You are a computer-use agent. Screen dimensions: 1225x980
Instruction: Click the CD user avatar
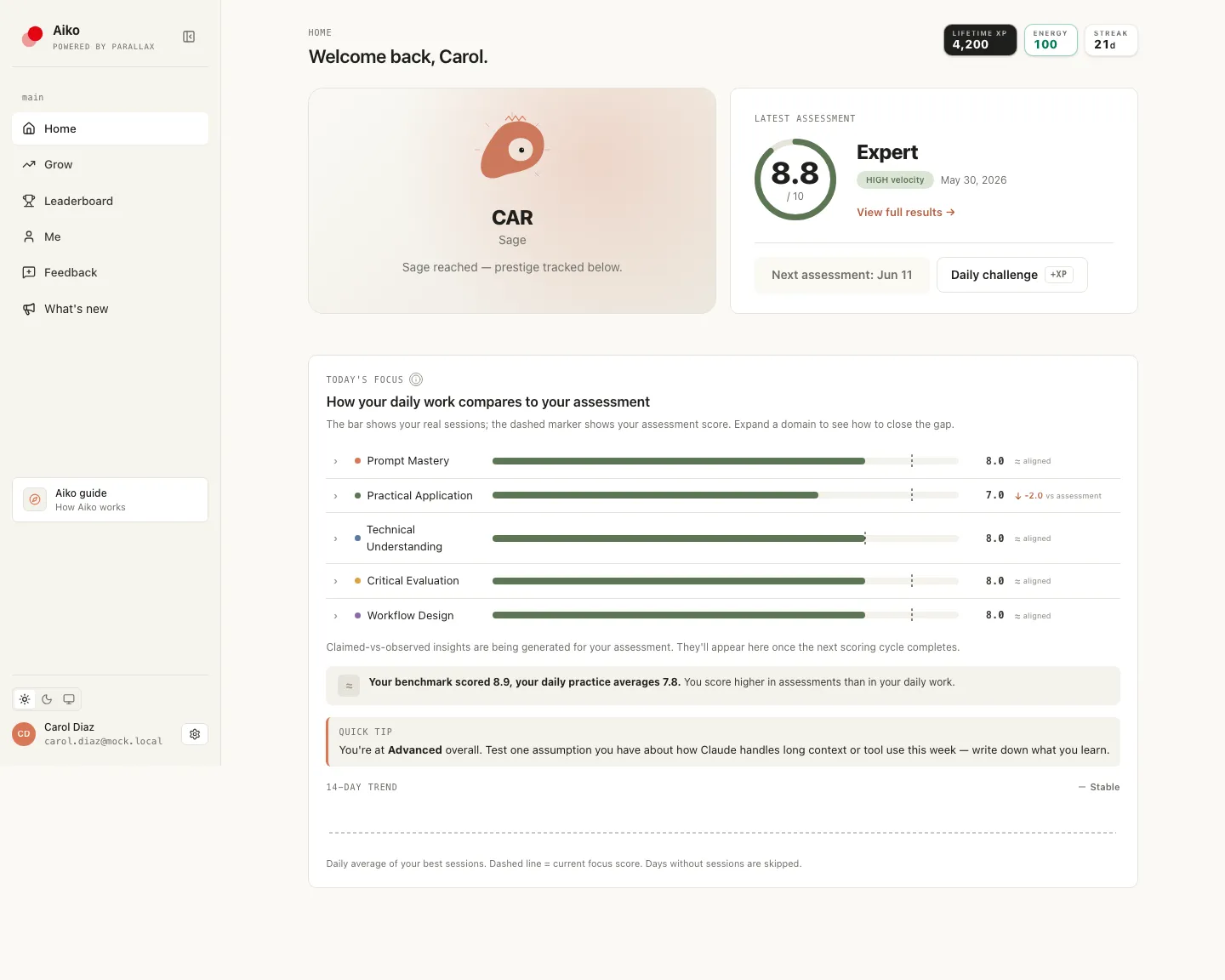tap(24, 734)
